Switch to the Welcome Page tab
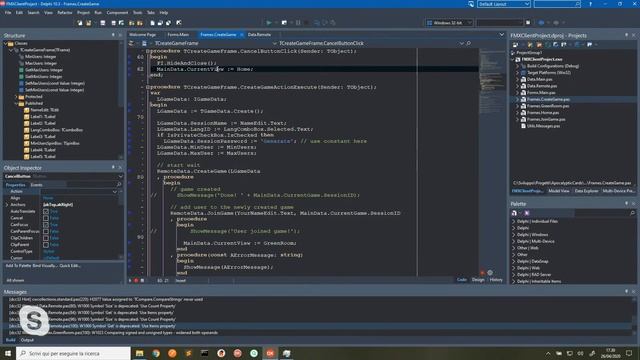The width and height of the screenshot is (640, 360). click(x=142, y=35)
